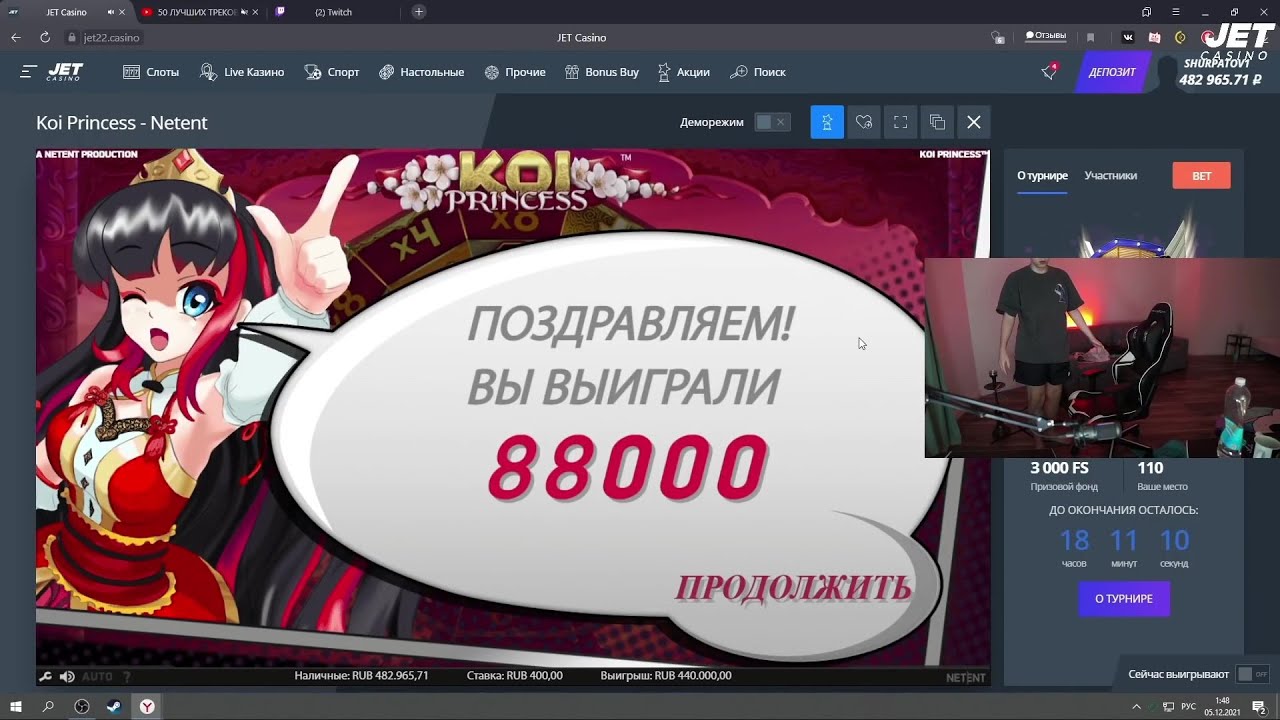Click the bookmark icon in address bar
This screenshot has height=720, width=1280.
1090,37
